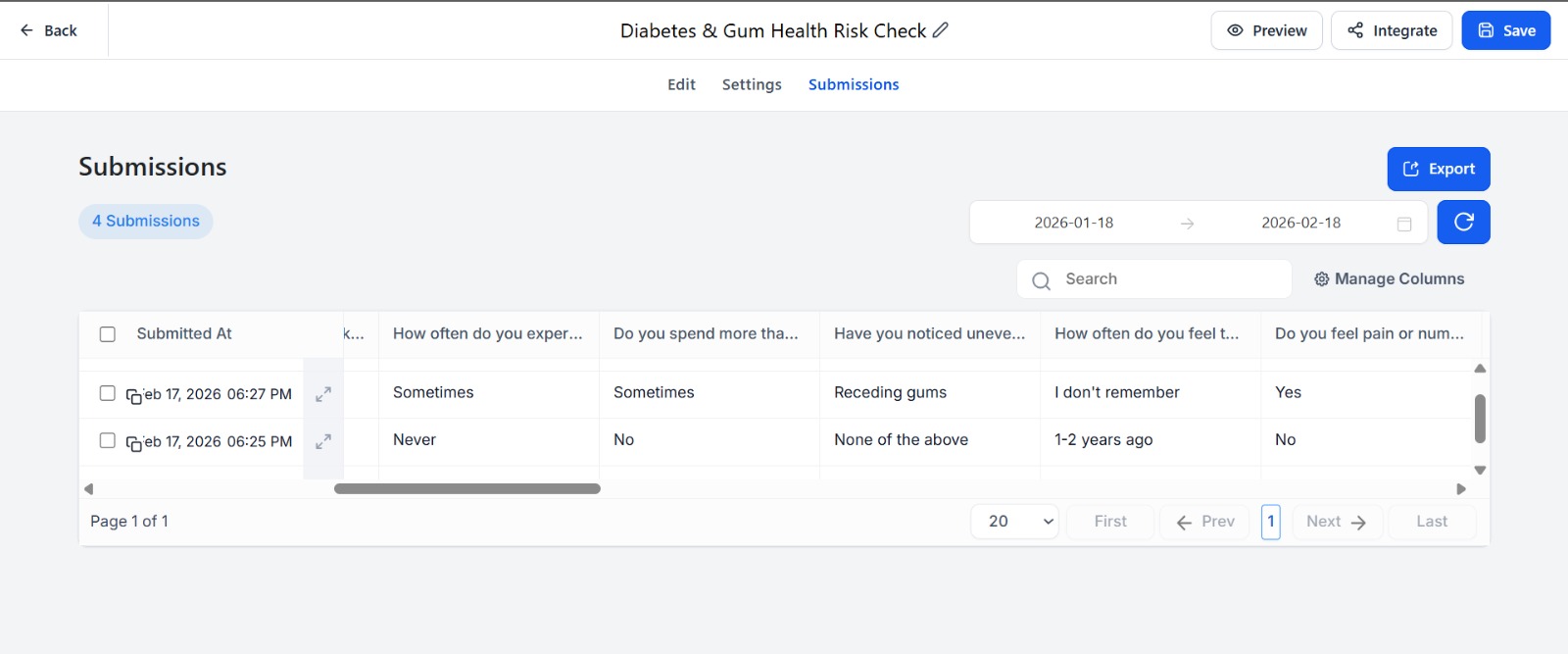Click the horizontal table scrollbar thumb
1568x654 pixels.
(x=467, y=488)
